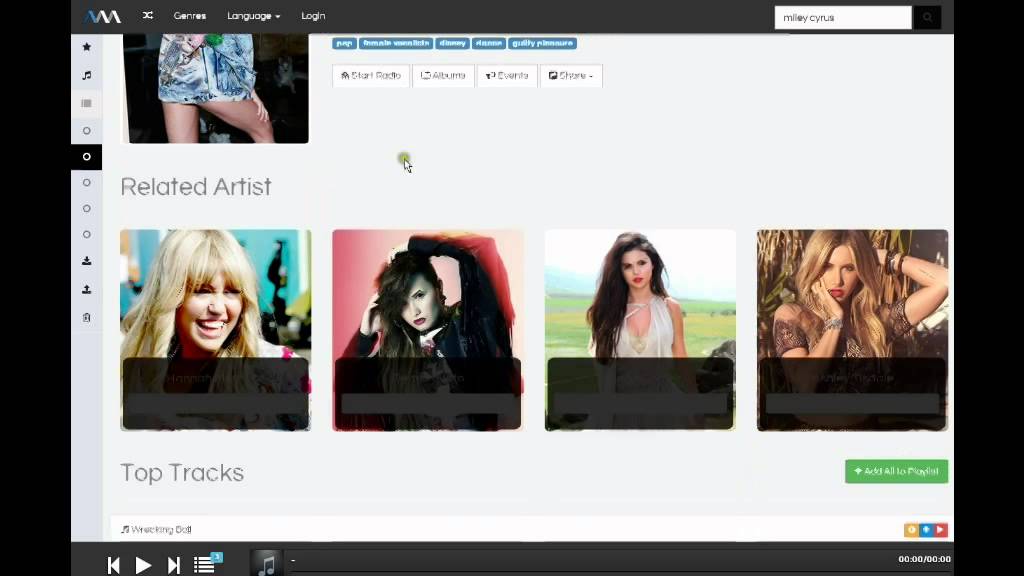Select the pop tag

(x=344, y=44)
